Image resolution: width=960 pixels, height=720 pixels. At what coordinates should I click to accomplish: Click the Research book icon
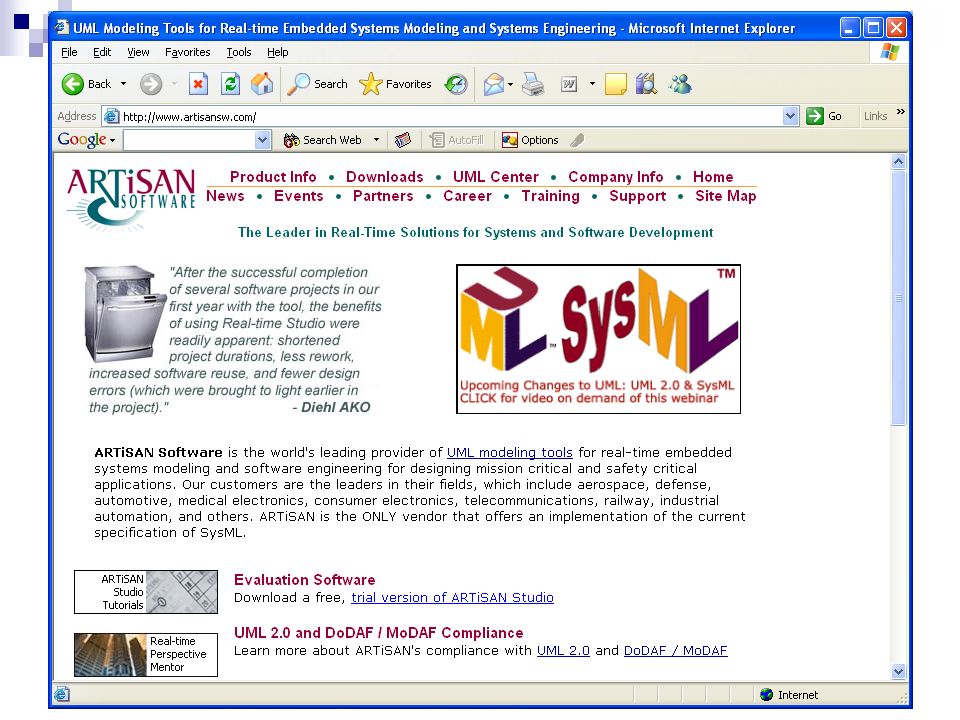pos(646,84)
